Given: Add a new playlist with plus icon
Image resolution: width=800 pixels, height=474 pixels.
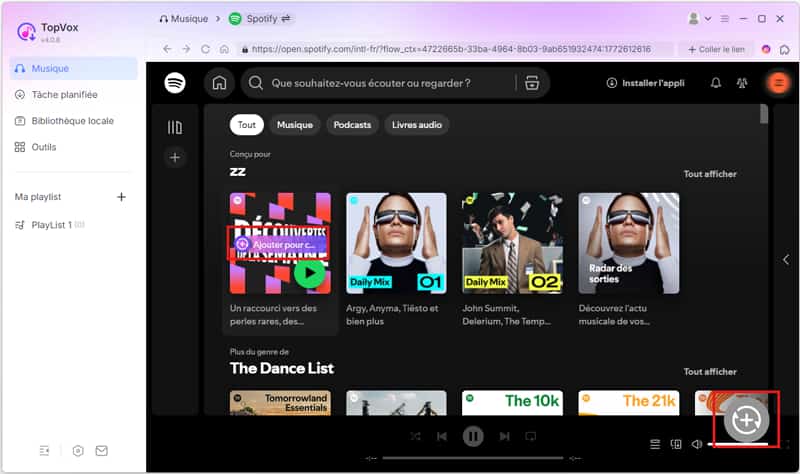Looking at the screenshot, I should pos(121,197).
